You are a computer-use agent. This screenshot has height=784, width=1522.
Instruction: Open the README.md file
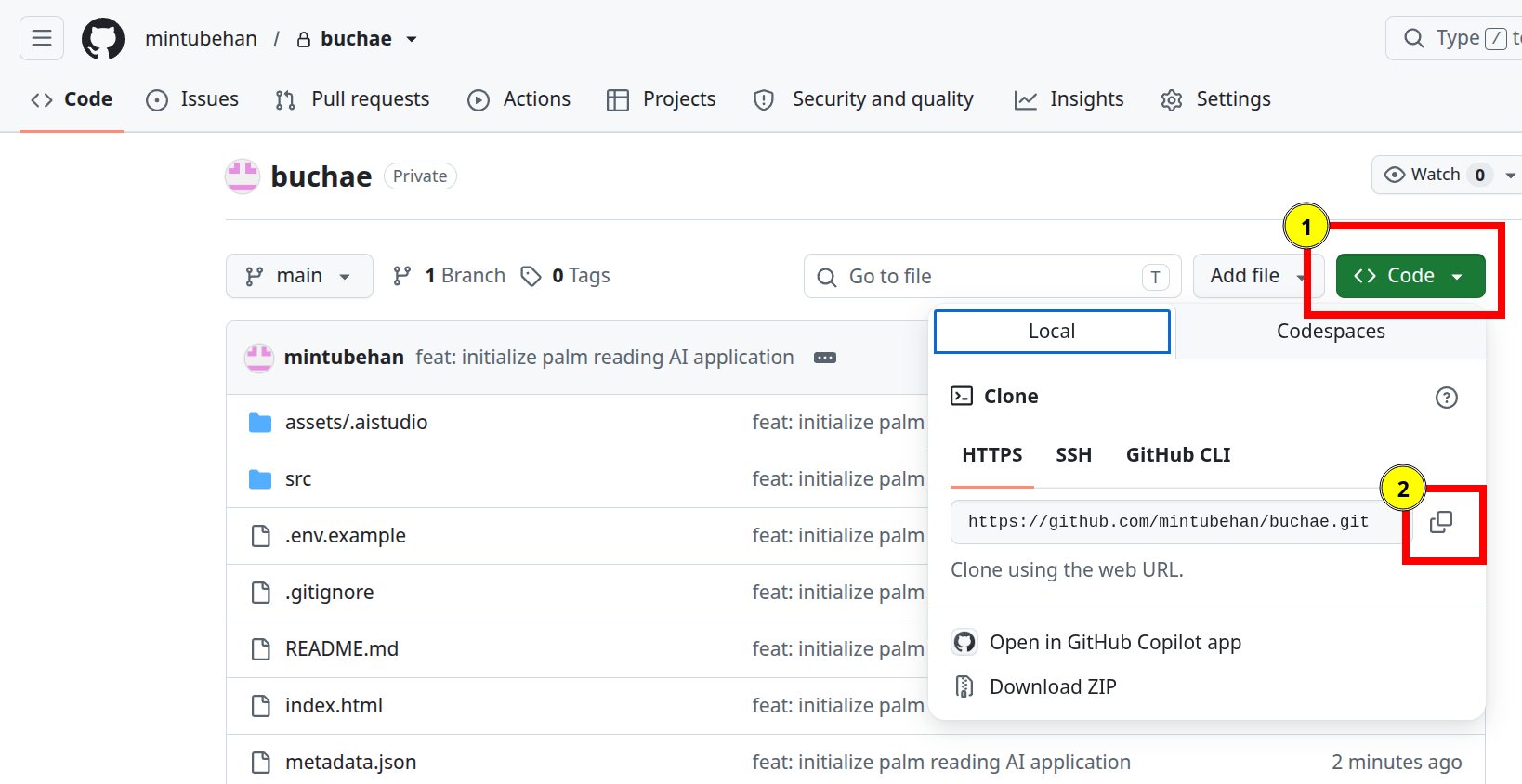pos(342,649)
